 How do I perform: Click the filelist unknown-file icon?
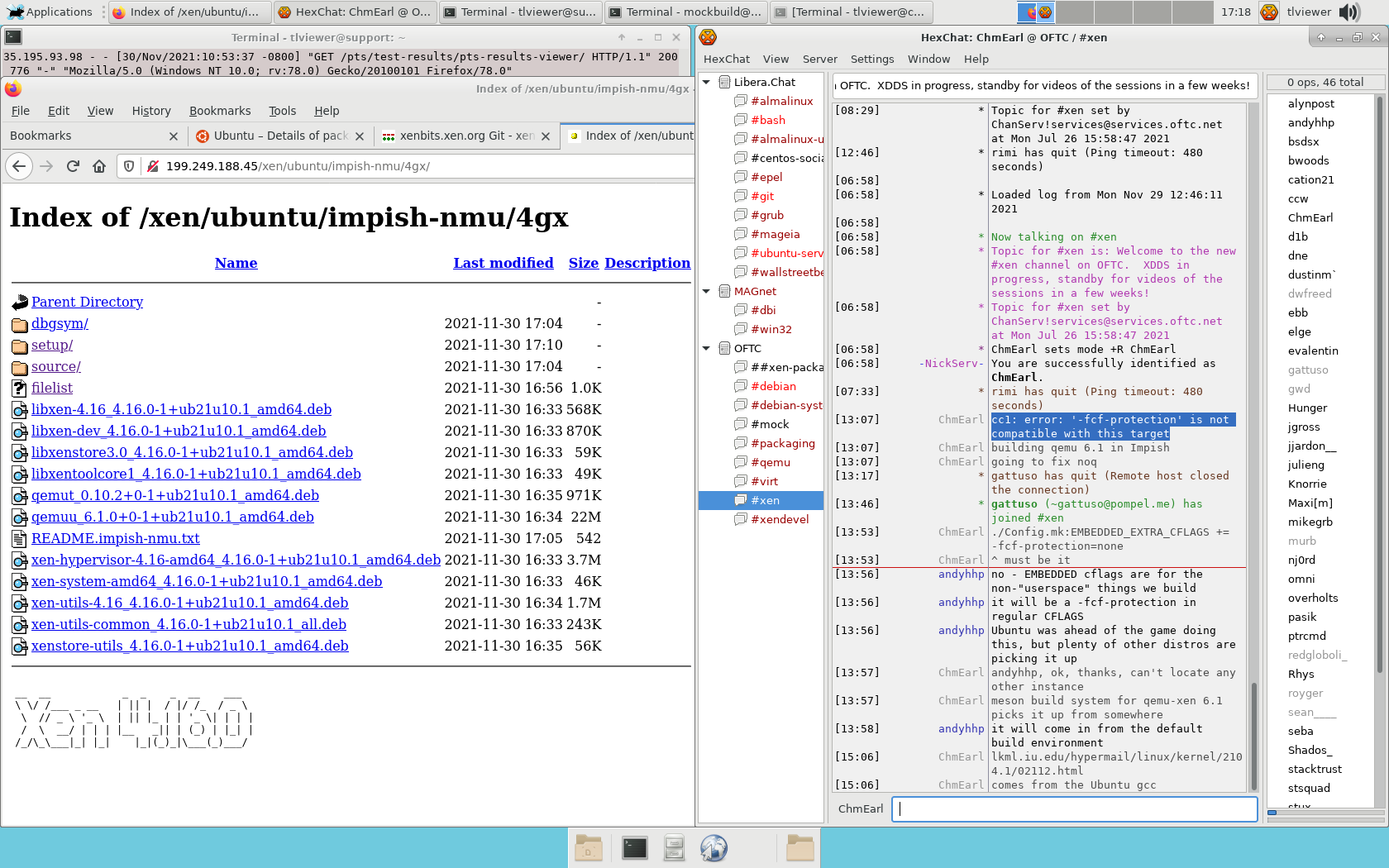coord(20,389)
